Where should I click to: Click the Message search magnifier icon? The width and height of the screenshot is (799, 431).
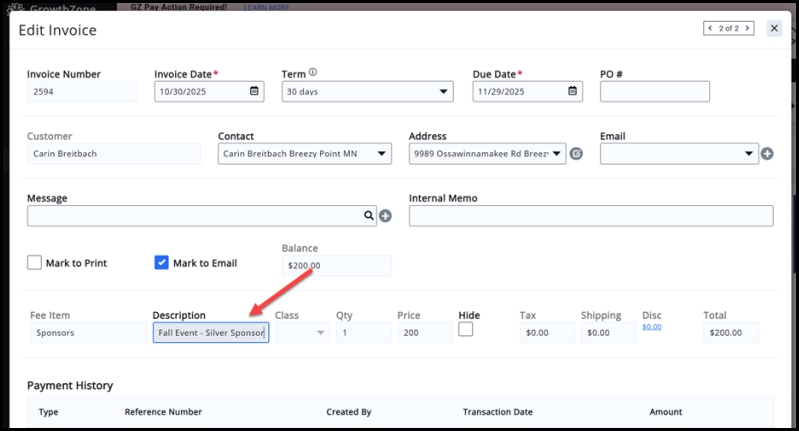tap(369, 216)
